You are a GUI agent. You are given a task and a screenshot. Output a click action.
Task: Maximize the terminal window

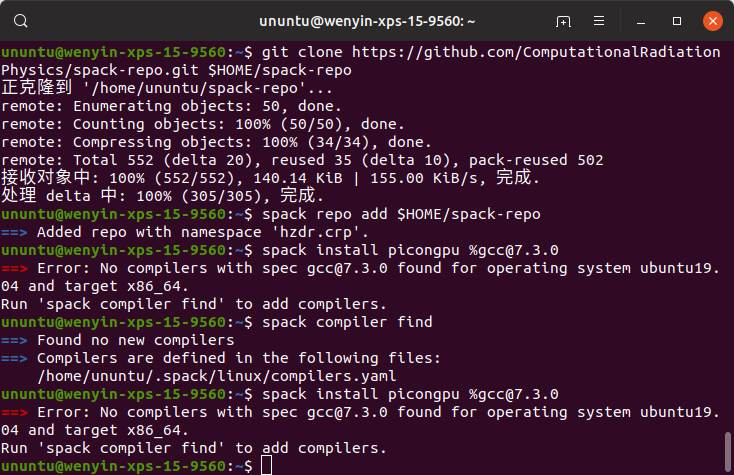tap(677, 21)
